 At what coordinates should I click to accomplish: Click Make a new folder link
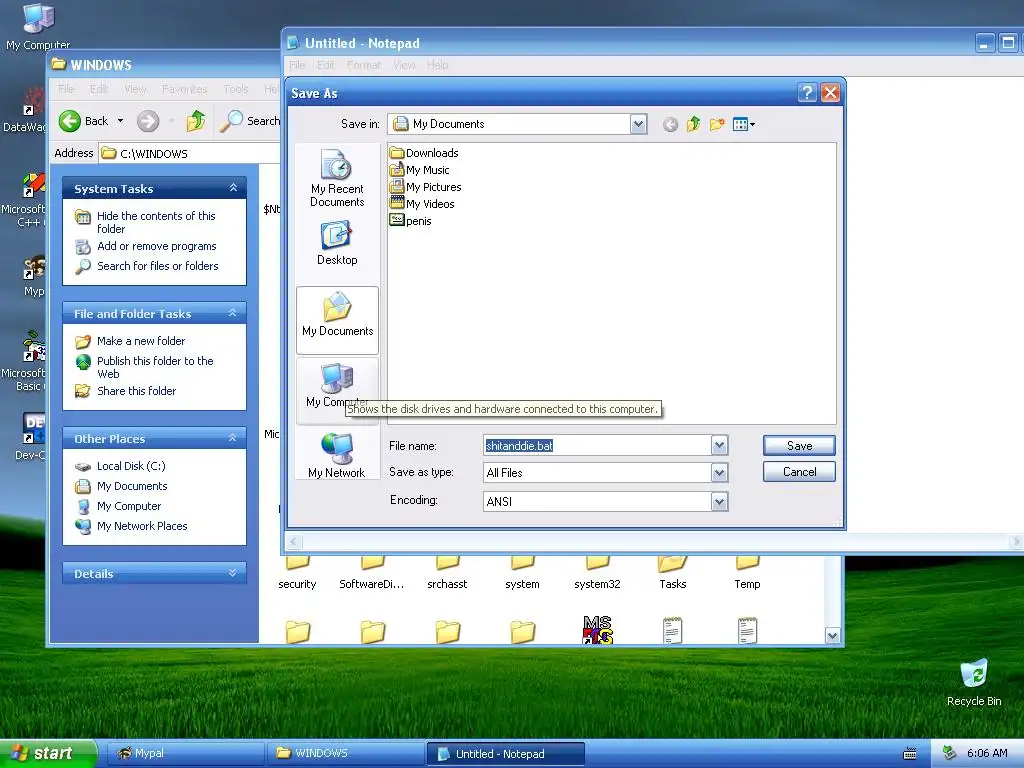tap(140, 341)
